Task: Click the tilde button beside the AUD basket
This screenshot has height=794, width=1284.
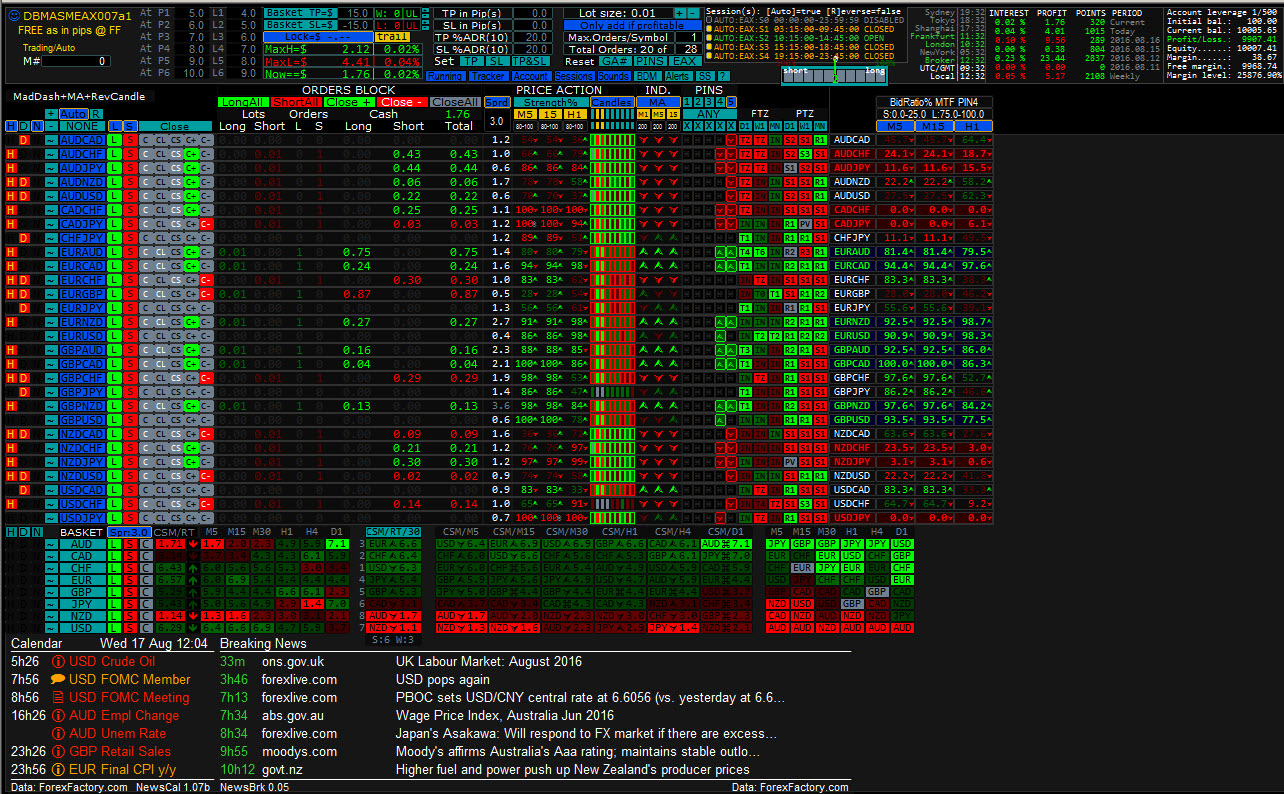Action: [x=51, y=544]
